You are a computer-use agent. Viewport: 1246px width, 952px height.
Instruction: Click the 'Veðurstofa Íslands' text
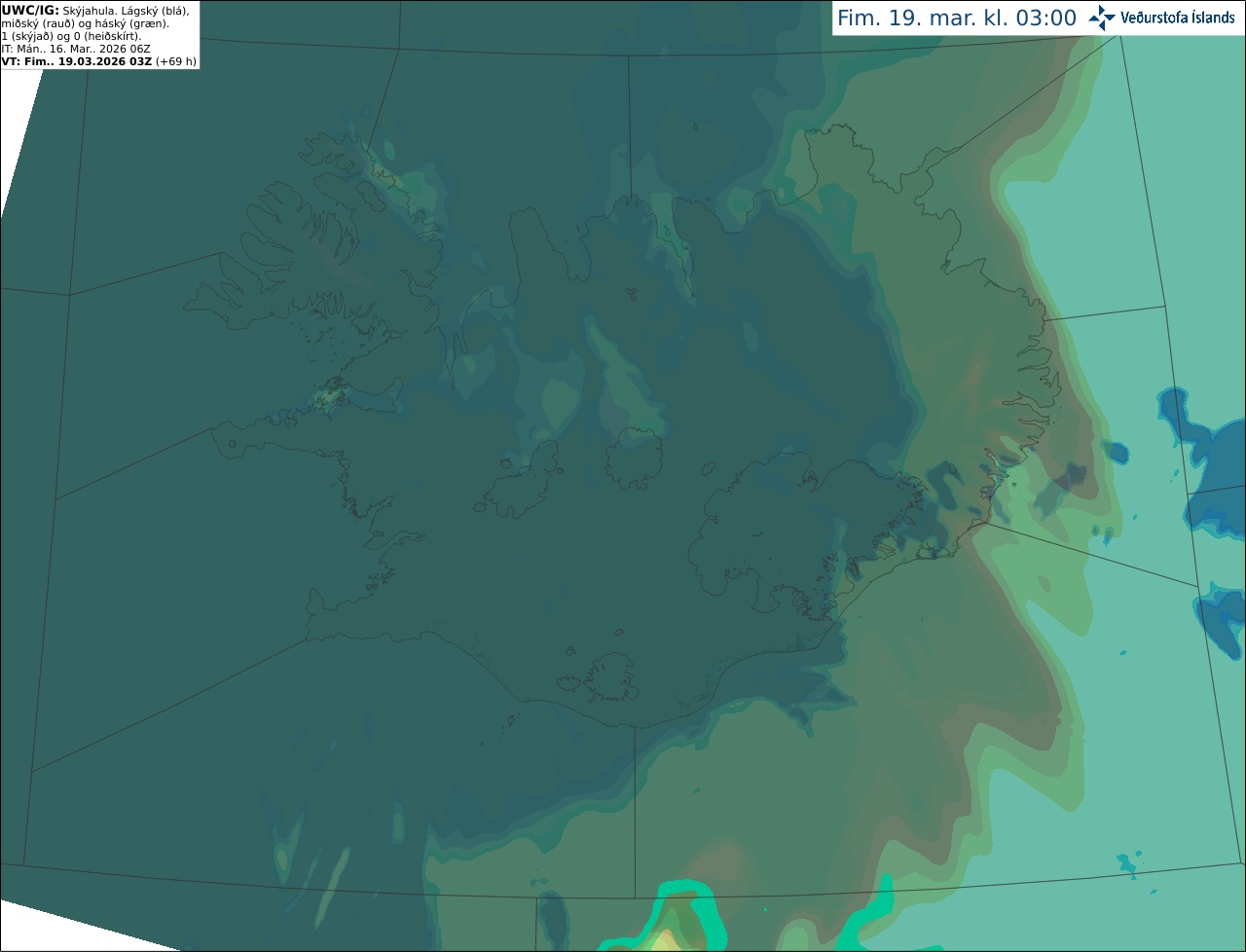pyautogui.click(x=1177, y=18)
